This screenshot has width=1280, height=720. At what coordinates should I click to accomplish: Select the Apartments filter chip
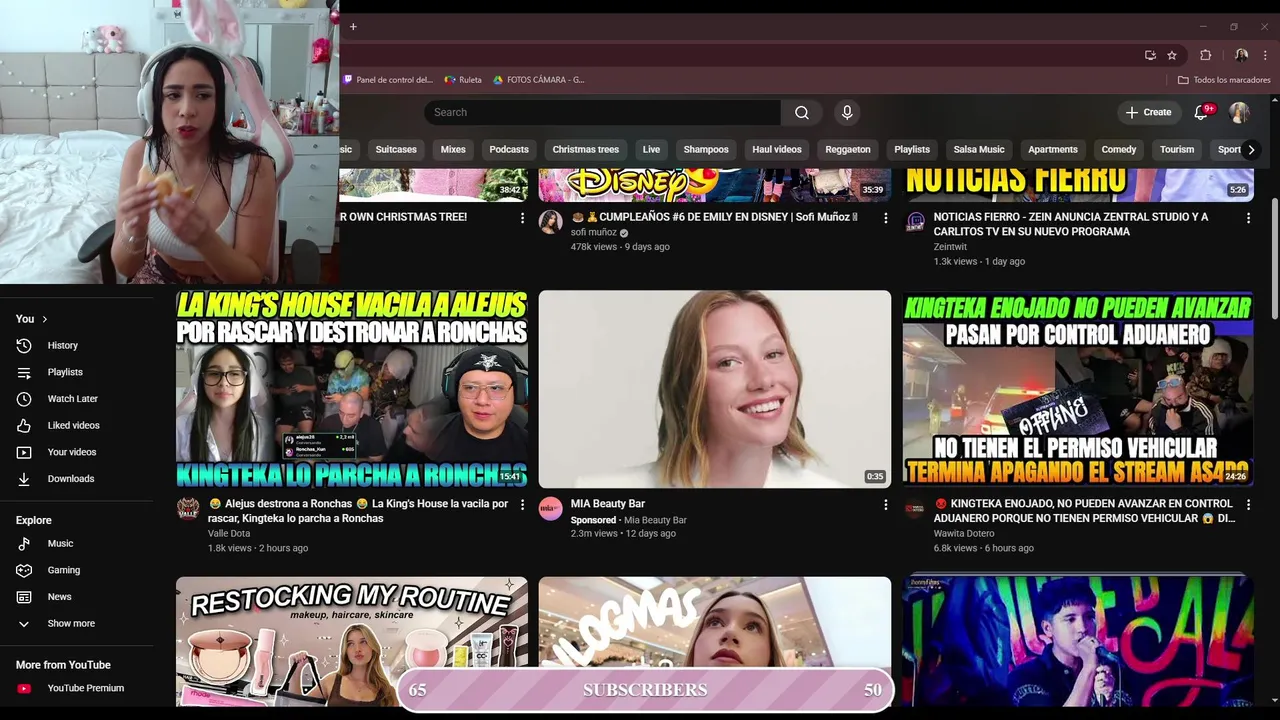(1053, 150)
